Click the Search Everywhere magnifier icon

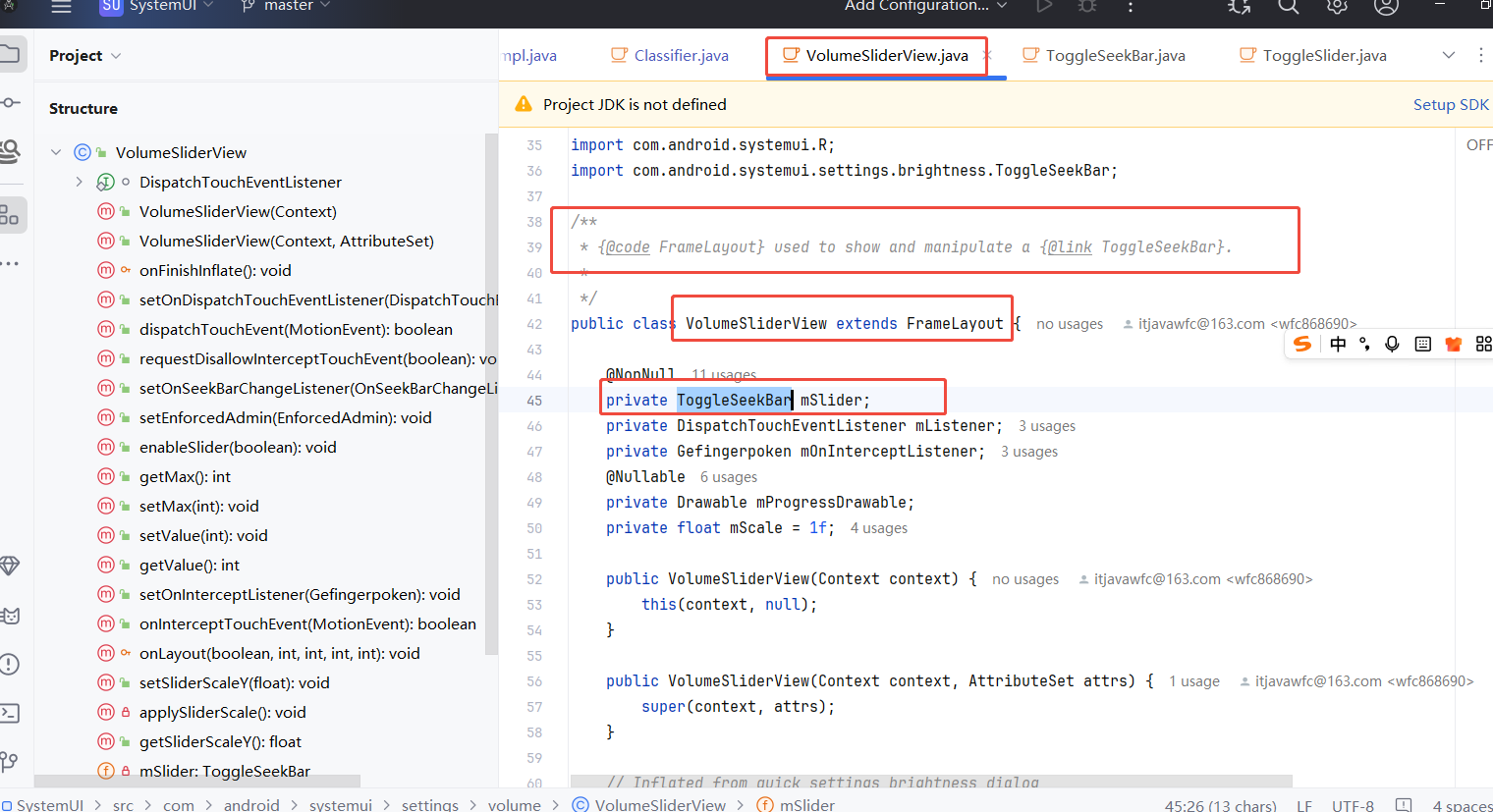(1288, 6)
